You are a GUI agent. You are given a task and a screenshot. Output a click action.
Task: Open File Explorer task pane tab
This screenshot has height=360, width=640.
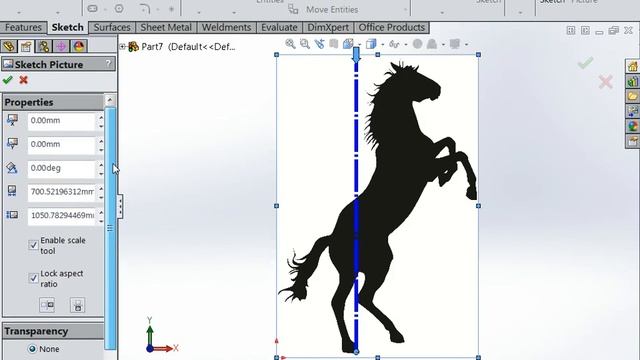[x=633, y=96]
